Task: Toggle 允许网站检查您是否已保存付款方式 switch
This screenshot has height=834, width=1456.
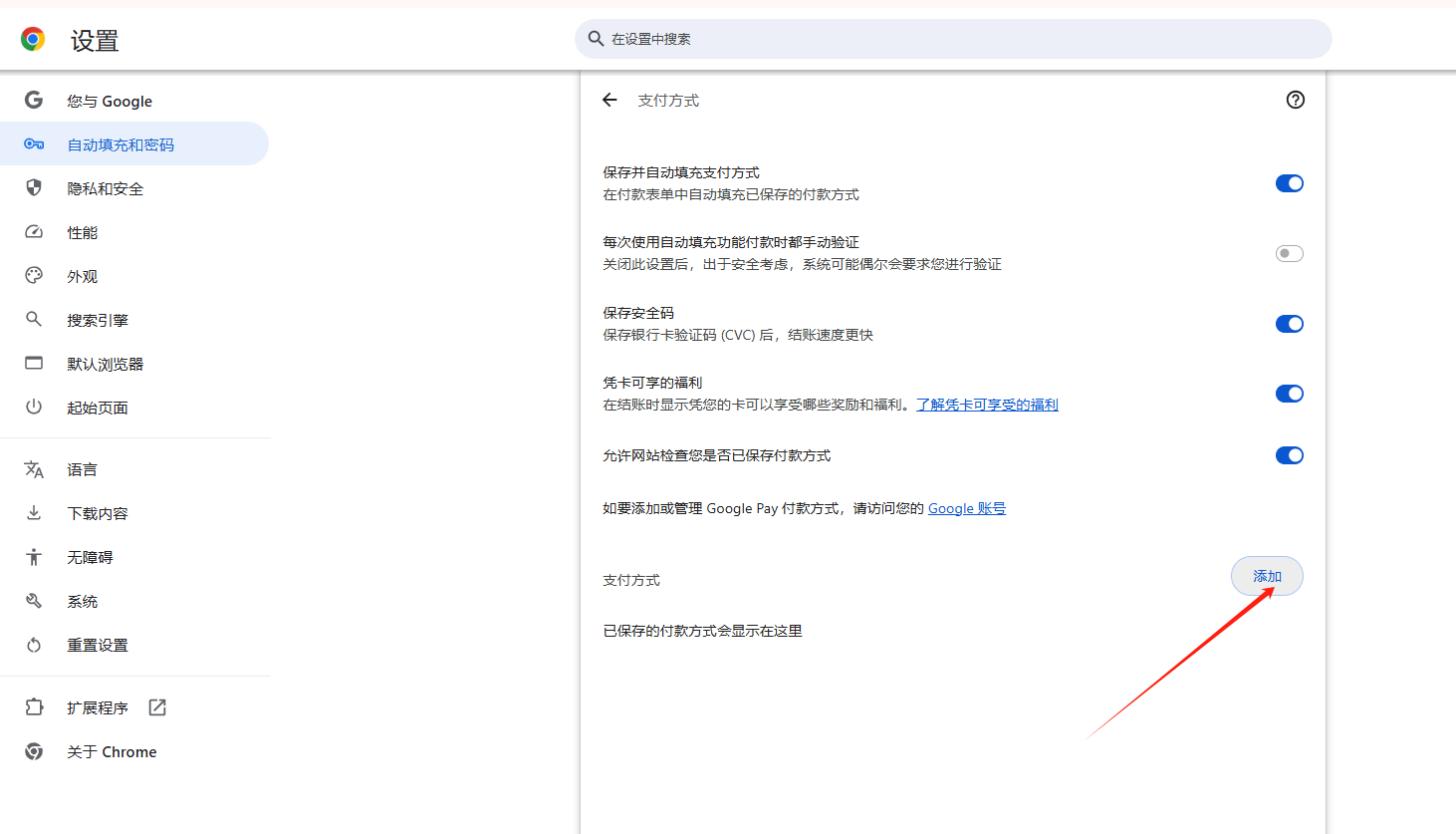Action: (x=1289, y=455)
